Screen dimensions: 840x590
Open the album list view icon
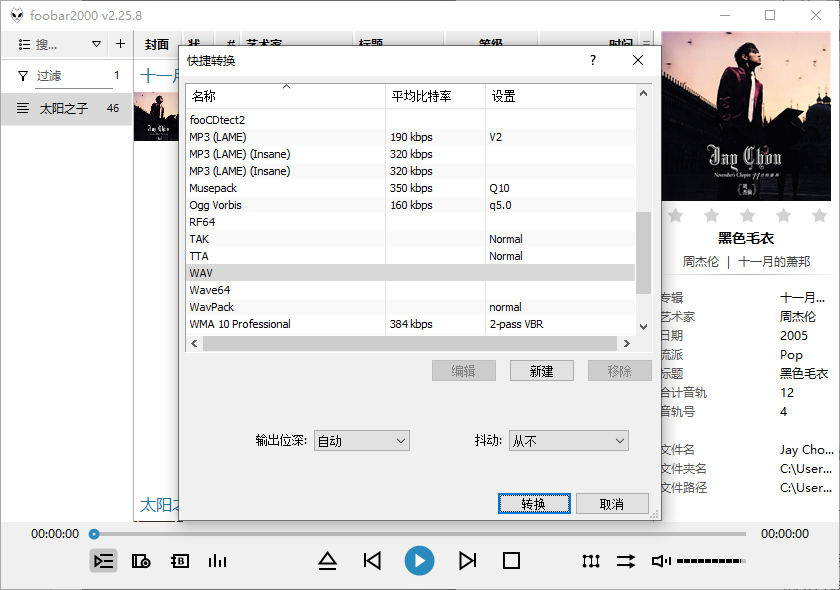[x=141, y=561]
